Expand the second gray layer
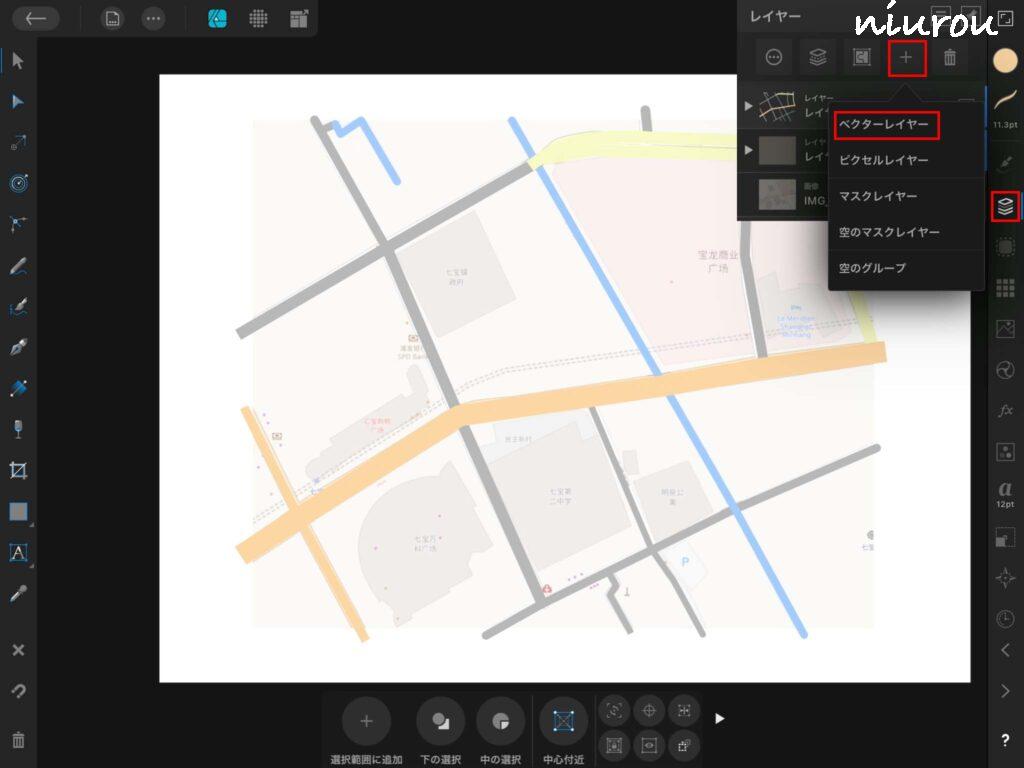This screenshot has width=1024, height=768. coord(749,150)
